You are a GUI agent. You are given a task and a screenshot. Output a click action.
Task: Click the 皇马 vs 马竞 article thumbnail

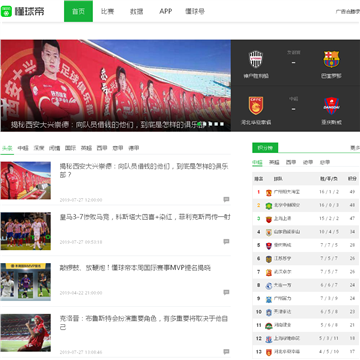pos(26,231)
